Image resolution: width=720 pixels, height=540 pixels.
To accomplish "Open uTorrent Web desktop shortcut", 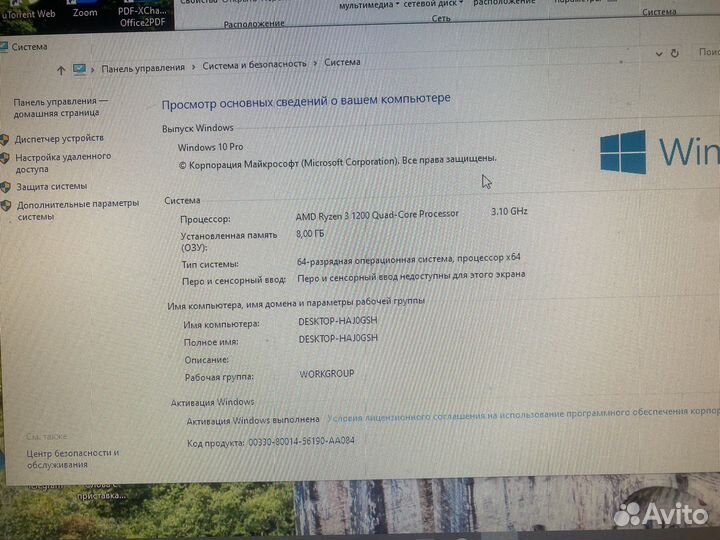I will 28,13.
